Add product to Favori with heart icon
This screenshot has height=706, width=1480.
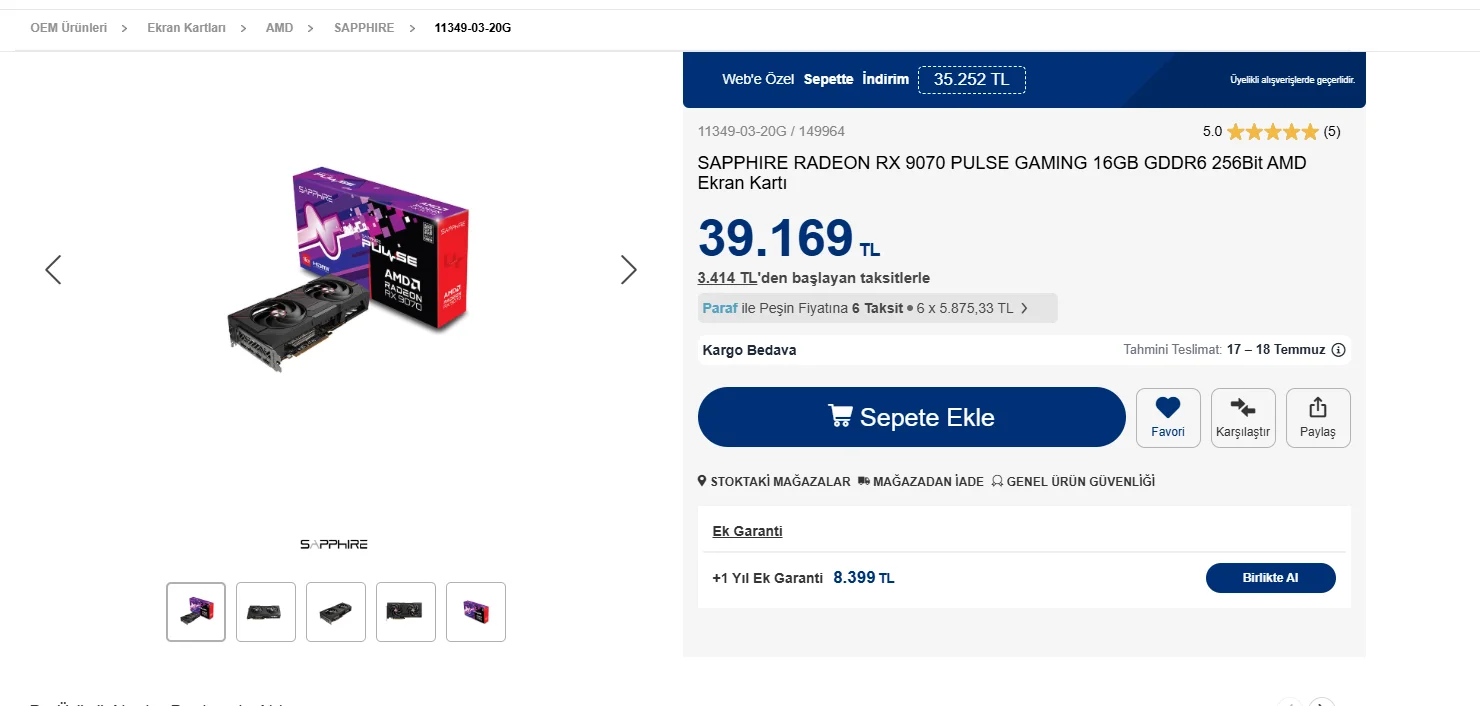click(1168, 418)
